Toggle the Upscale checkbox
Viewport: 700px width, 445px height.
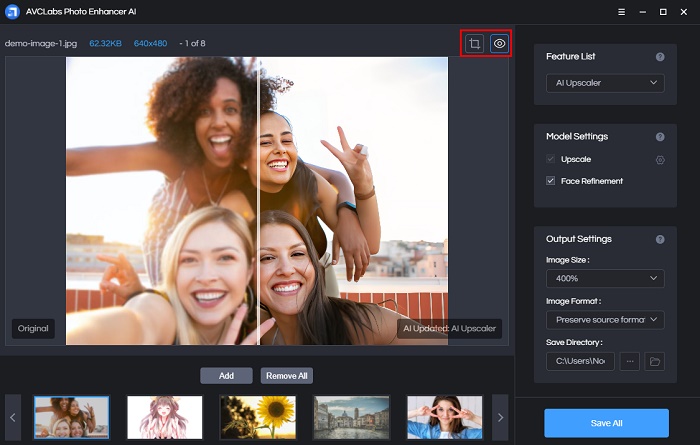click(550, 159)
